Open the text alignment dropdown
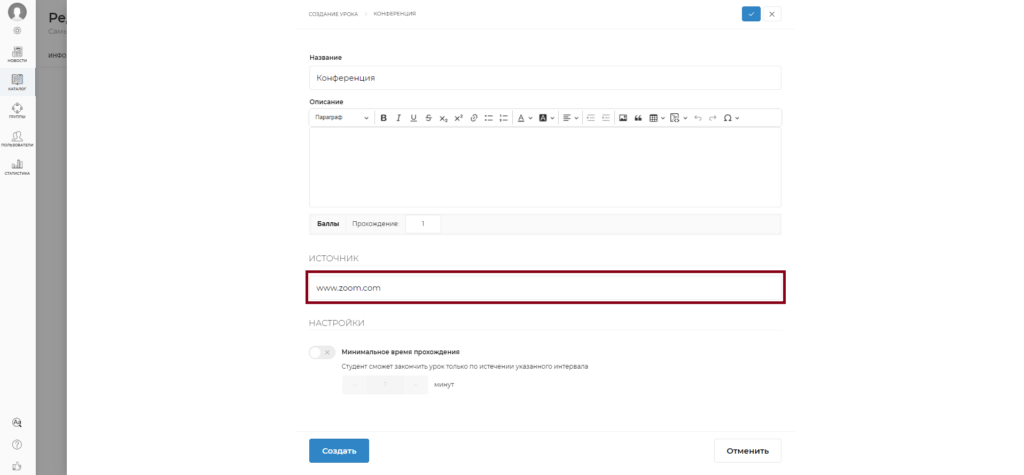 [571, 118]
